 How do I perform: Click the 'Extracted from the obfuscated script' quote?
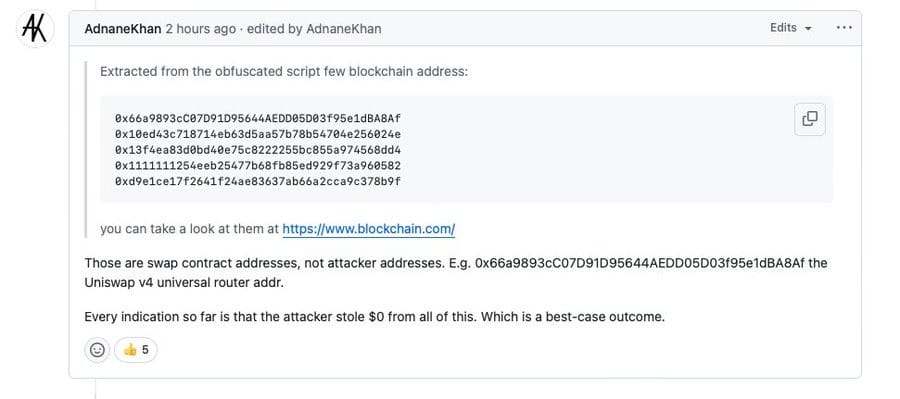[284, 72]
